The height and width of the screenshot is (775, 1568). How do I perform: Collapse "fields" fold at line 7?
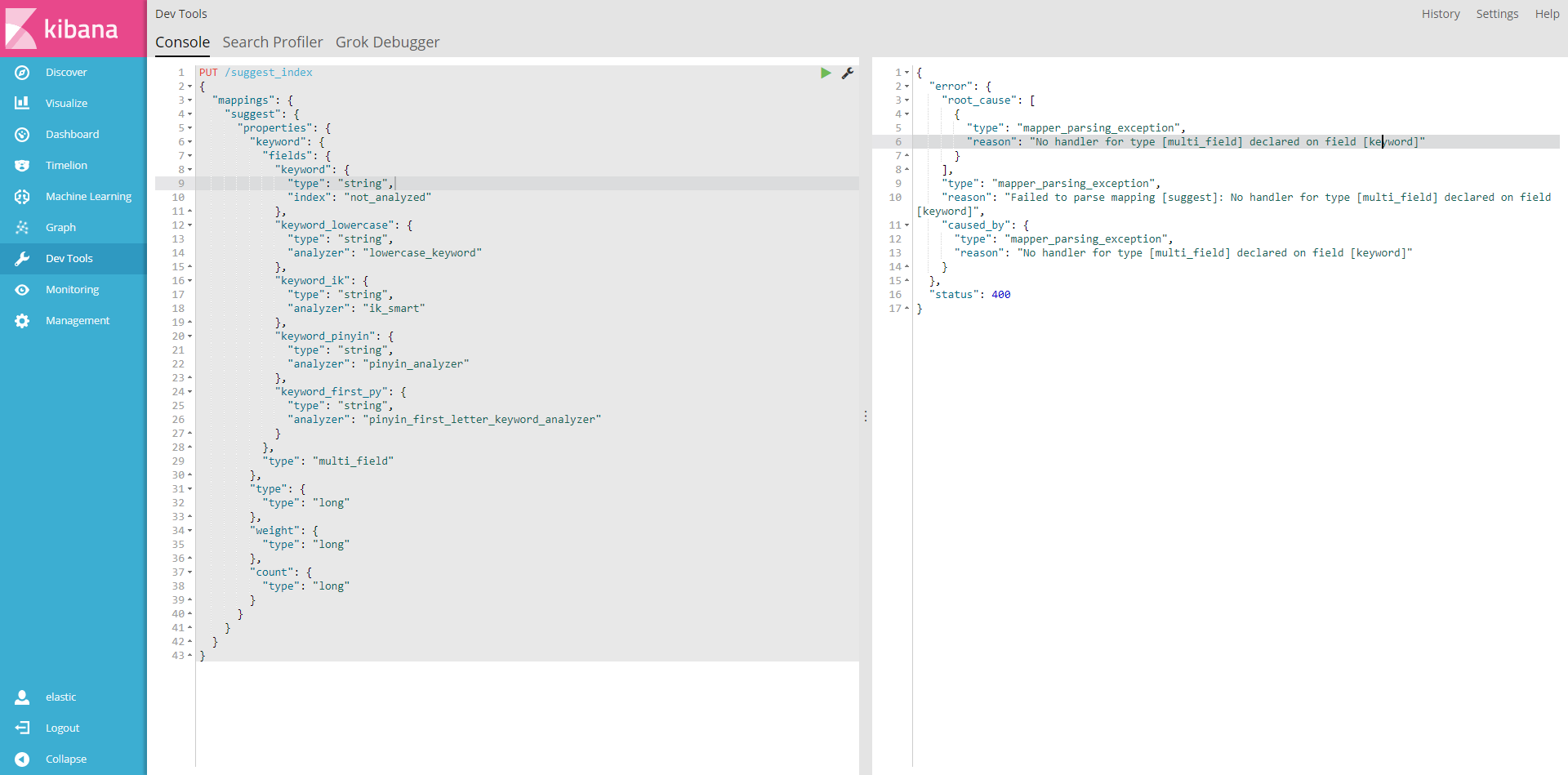(x=190, y=156)
